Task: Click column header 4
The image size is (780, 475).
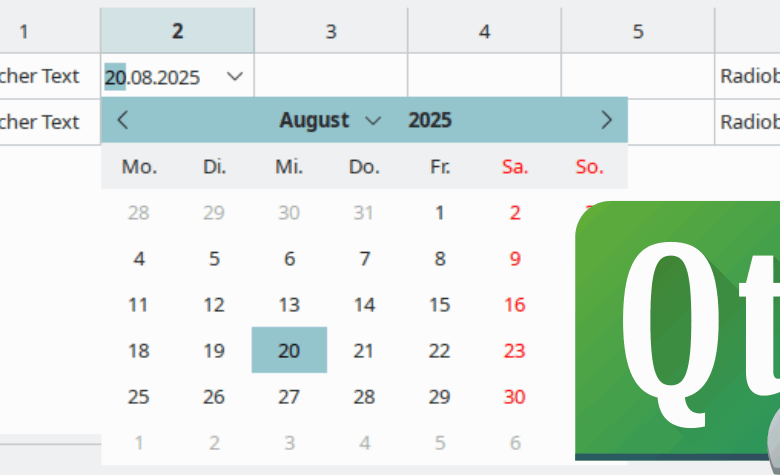Action: tap(485, 31)
